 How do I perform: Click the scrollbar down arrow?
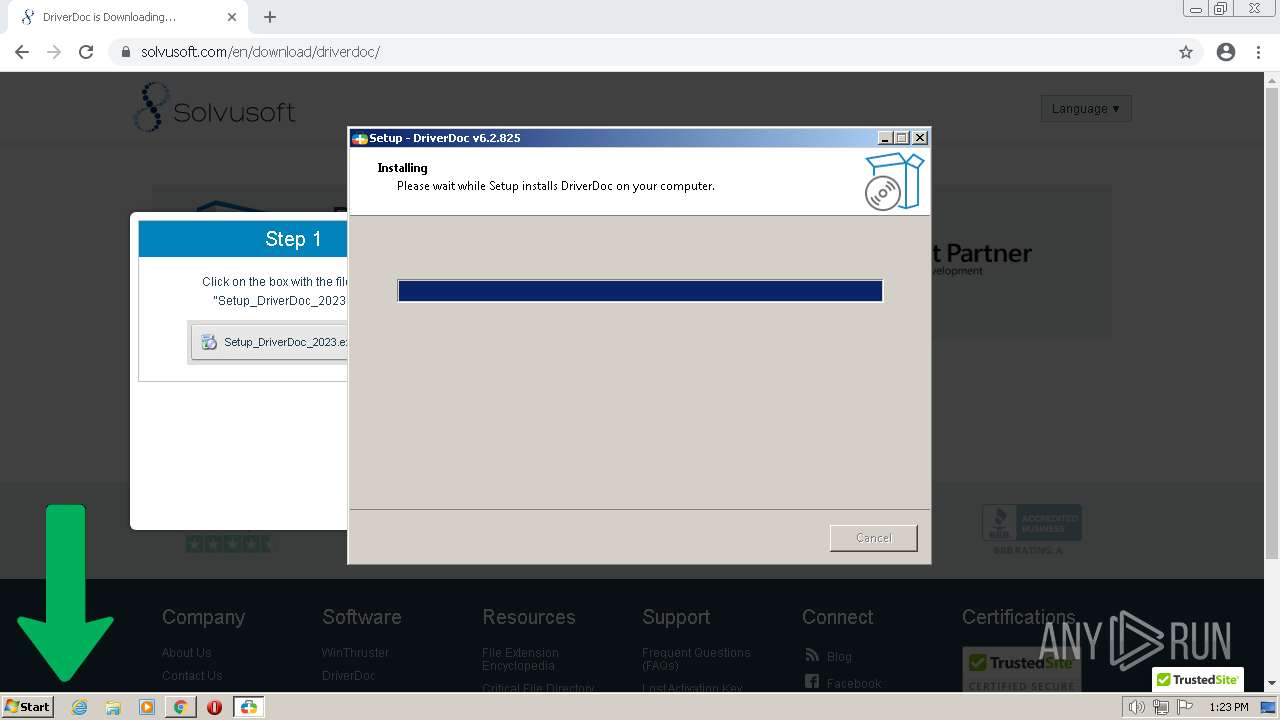pos(1272,683)
